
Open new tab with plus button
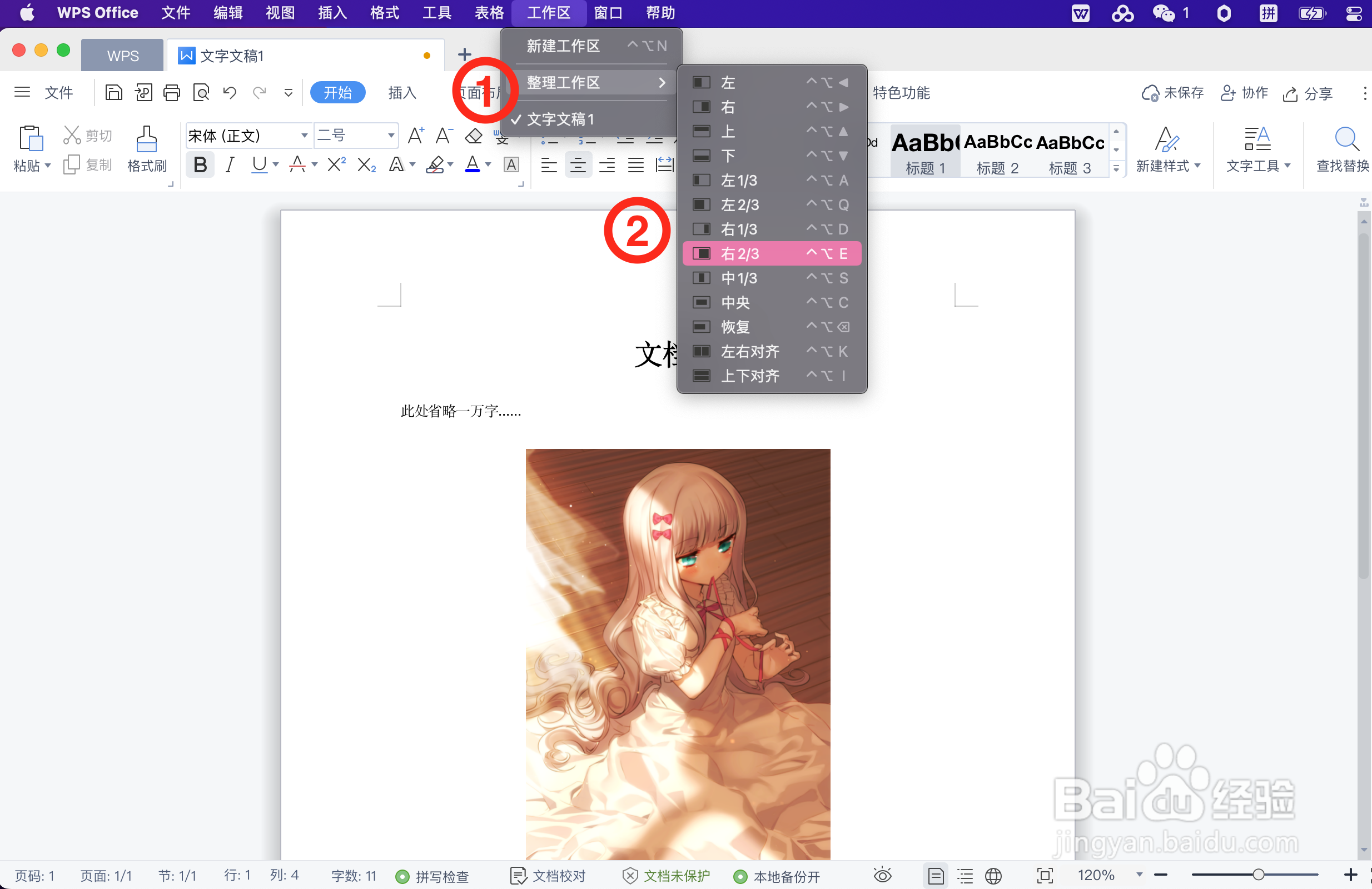point(464,55)
